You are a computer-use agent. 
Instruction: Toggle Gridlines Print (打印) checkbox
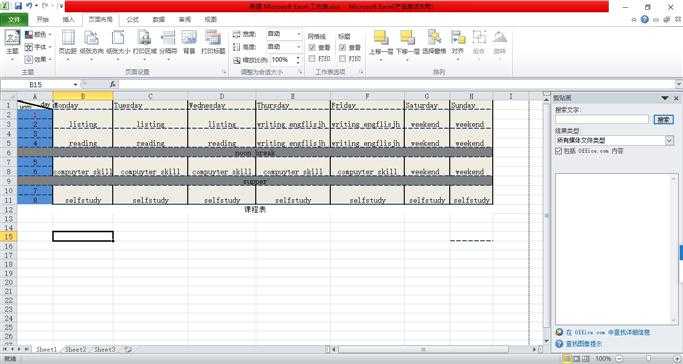click(x=312, y=58)
